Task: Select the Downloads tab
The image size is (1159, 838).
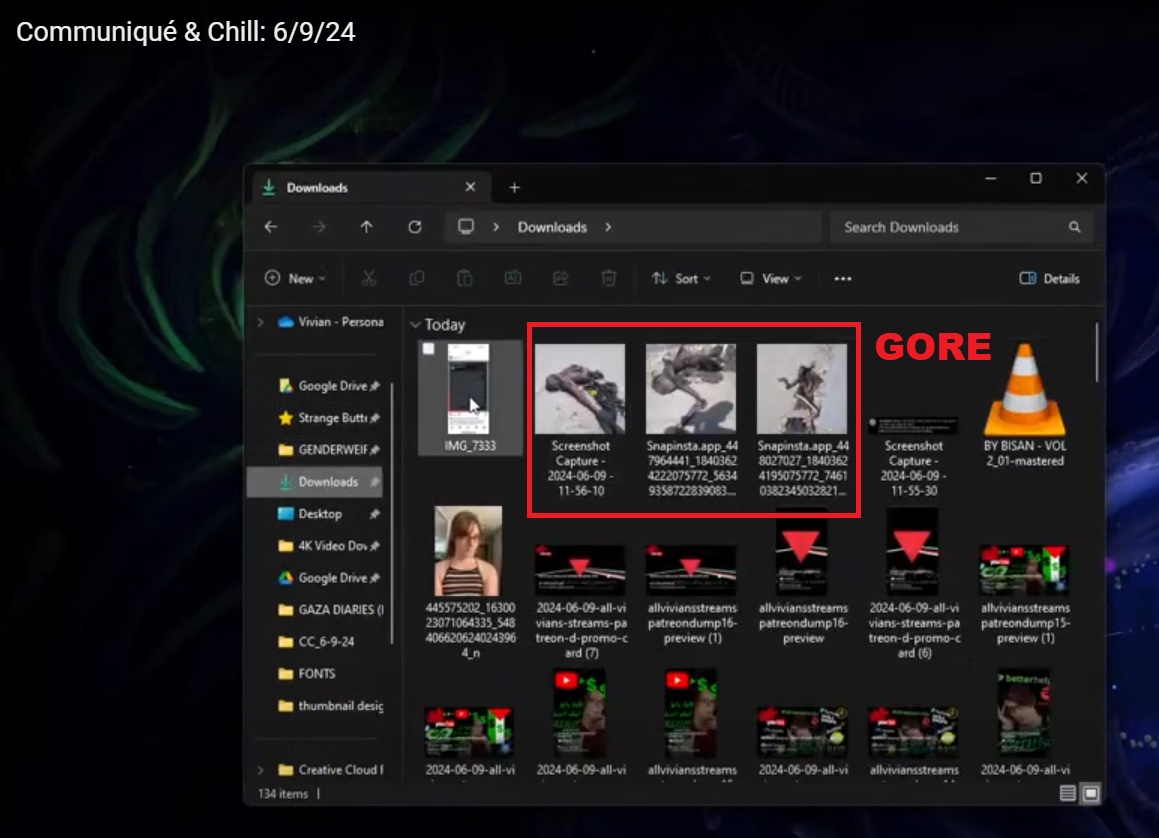Action: click(360, 187)
